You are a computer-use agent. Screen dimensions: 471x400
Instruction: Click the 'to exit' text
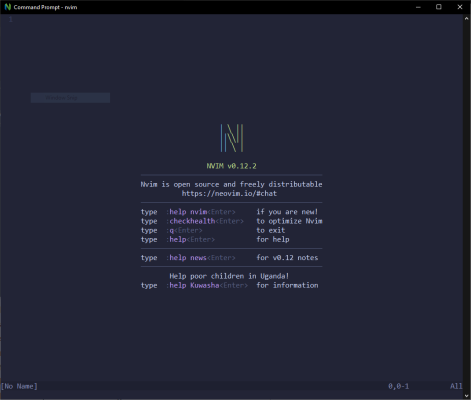click(x=271, y=230)
